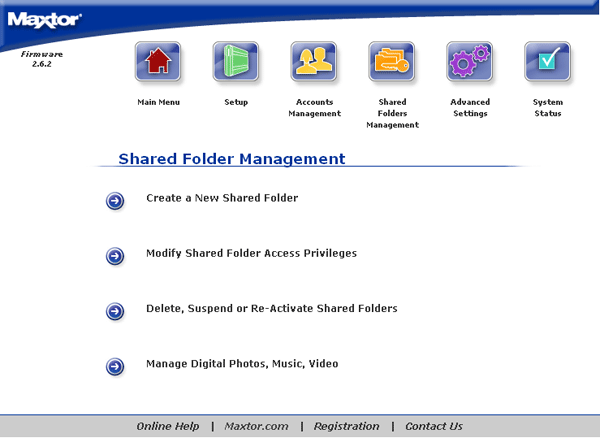Click the Maxtor logo
The height and width of the screenshot is (438, 600).
click(x=44, y=20)
